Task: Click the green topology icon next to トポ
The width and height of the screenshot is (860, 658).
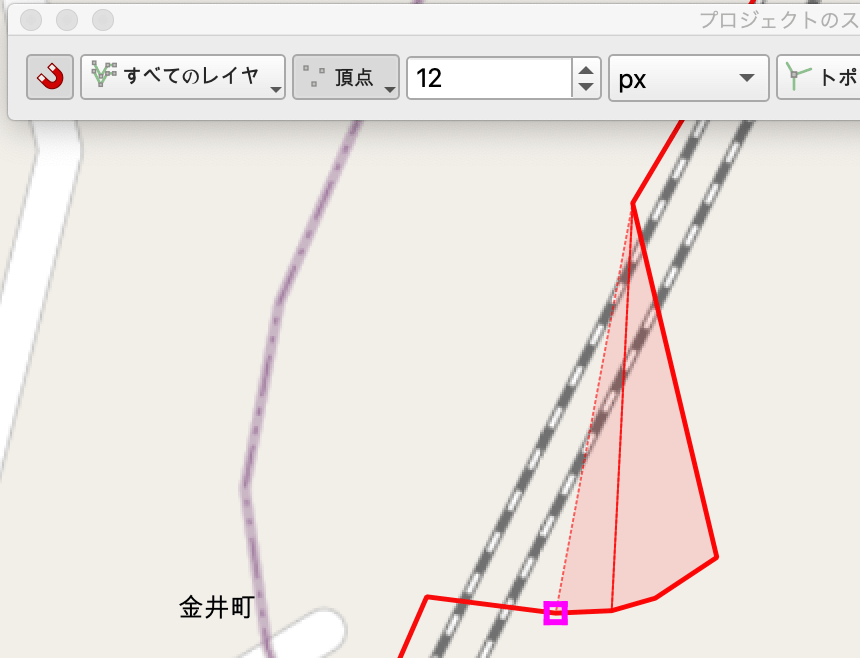Action: (x=796, y=76)
